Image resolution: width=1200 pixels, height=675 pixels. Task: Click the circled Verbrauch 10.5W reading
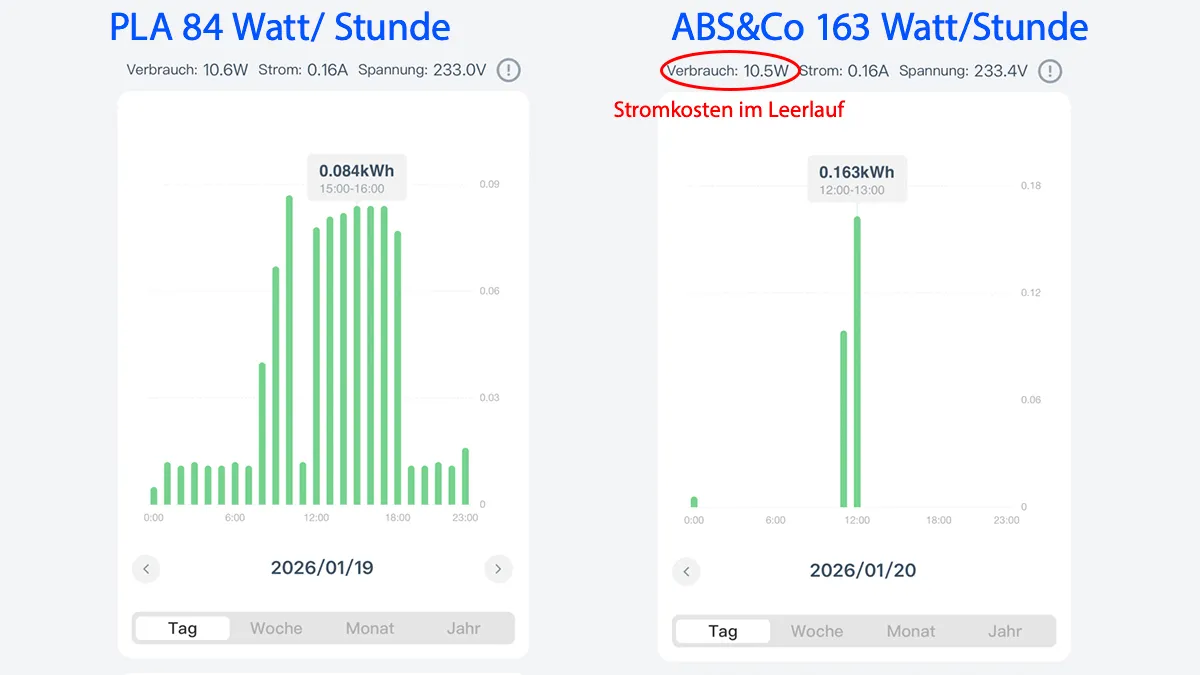tap(729, 71)
